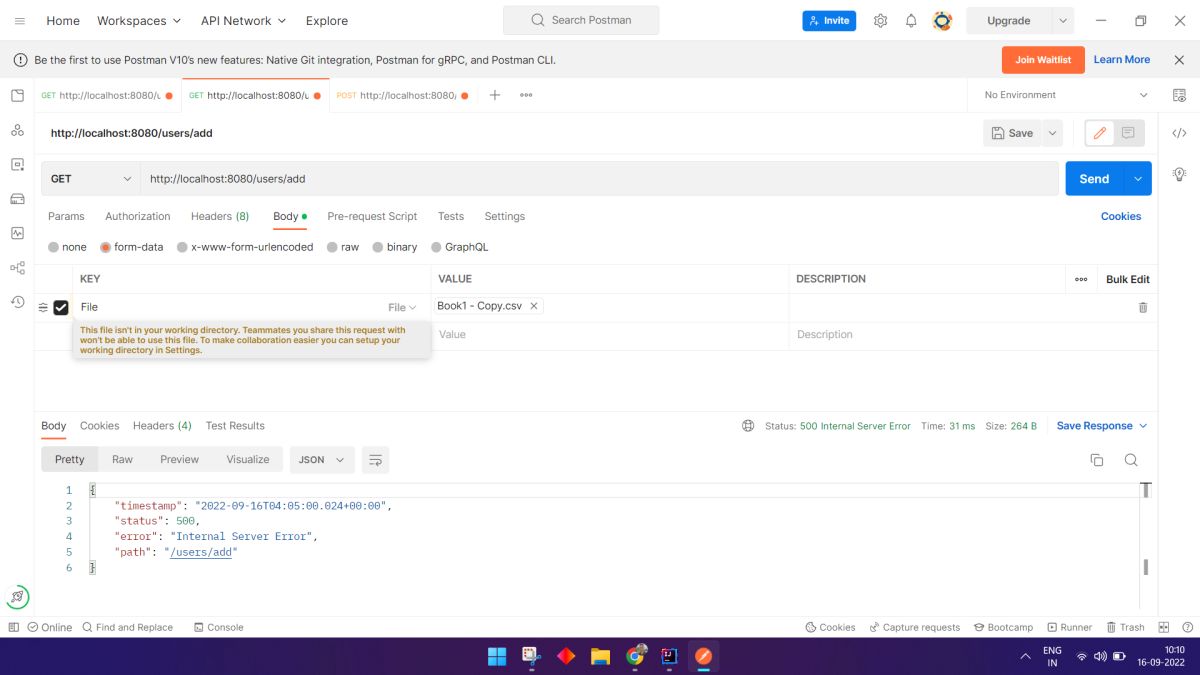1200x675 pixels.
Task: Switch to Headers (8) request tab
Action: (x=220, y=216)
